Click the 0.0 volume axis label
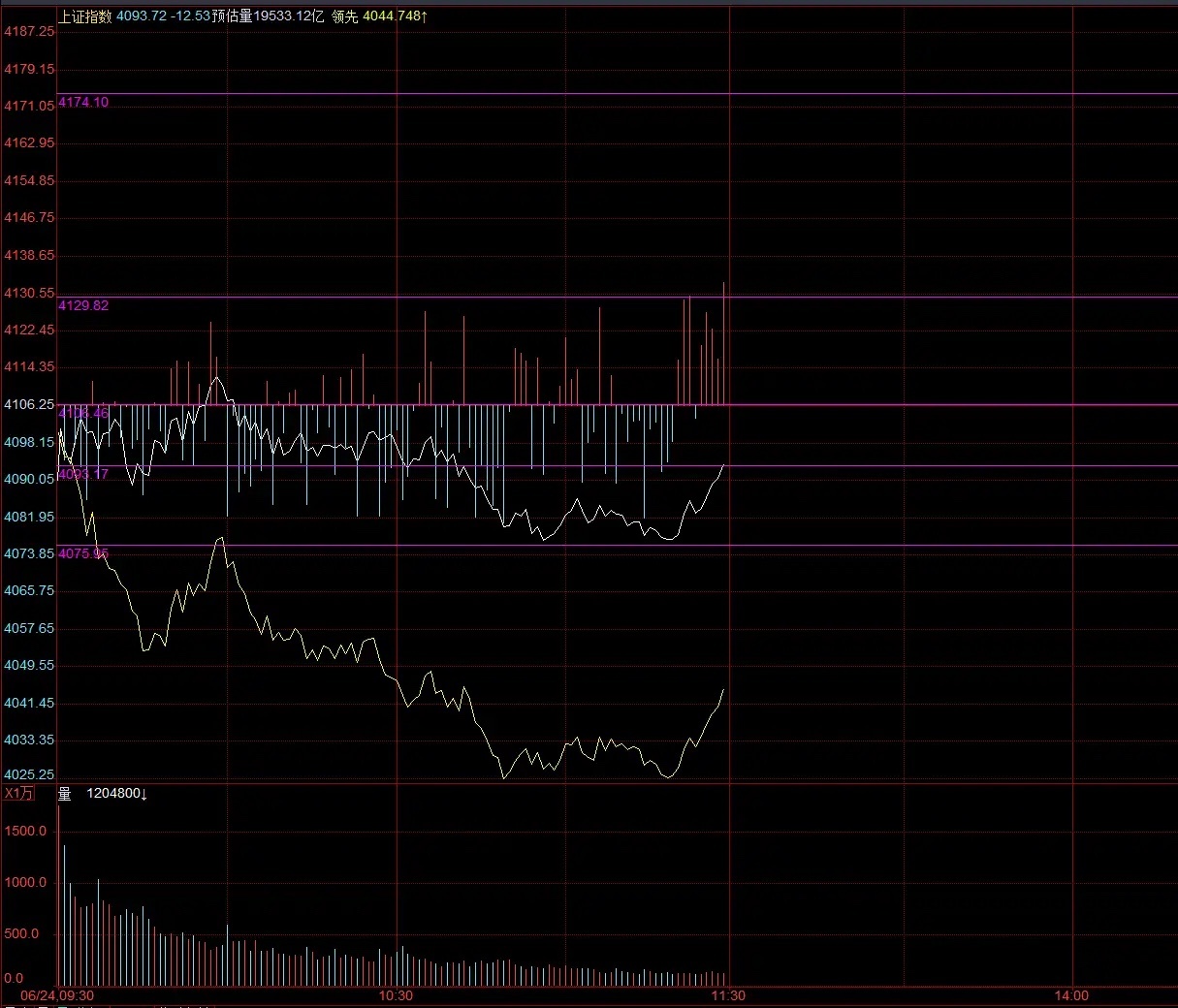The width and height of the screenshot is (1178, 1008). pyautogui.click(x=14, y=978)
